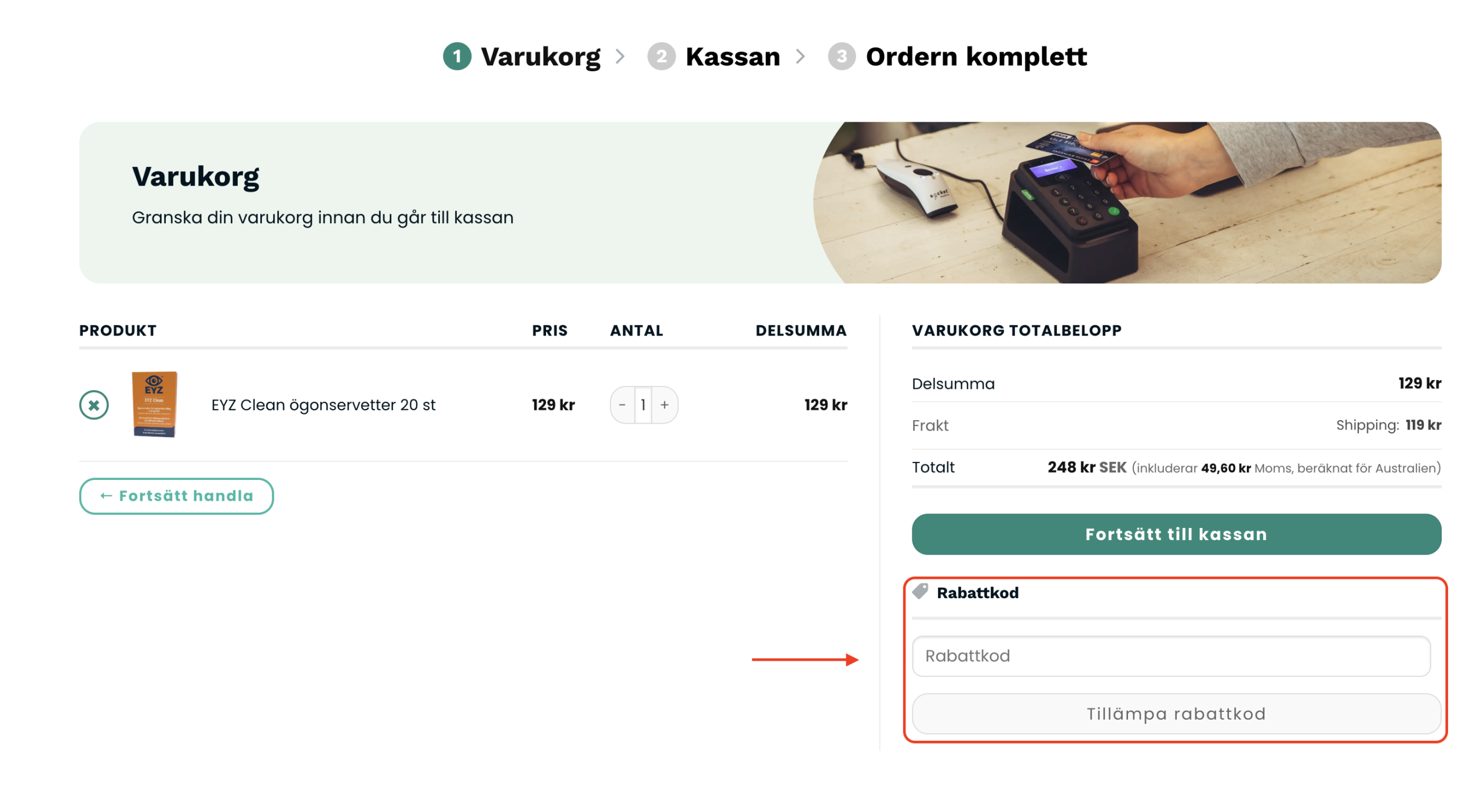Image resolution: width=1484 pixels, height=812 pixels.
Task: Click chevron arrow after Kassan step
Action: coord(800,56)
